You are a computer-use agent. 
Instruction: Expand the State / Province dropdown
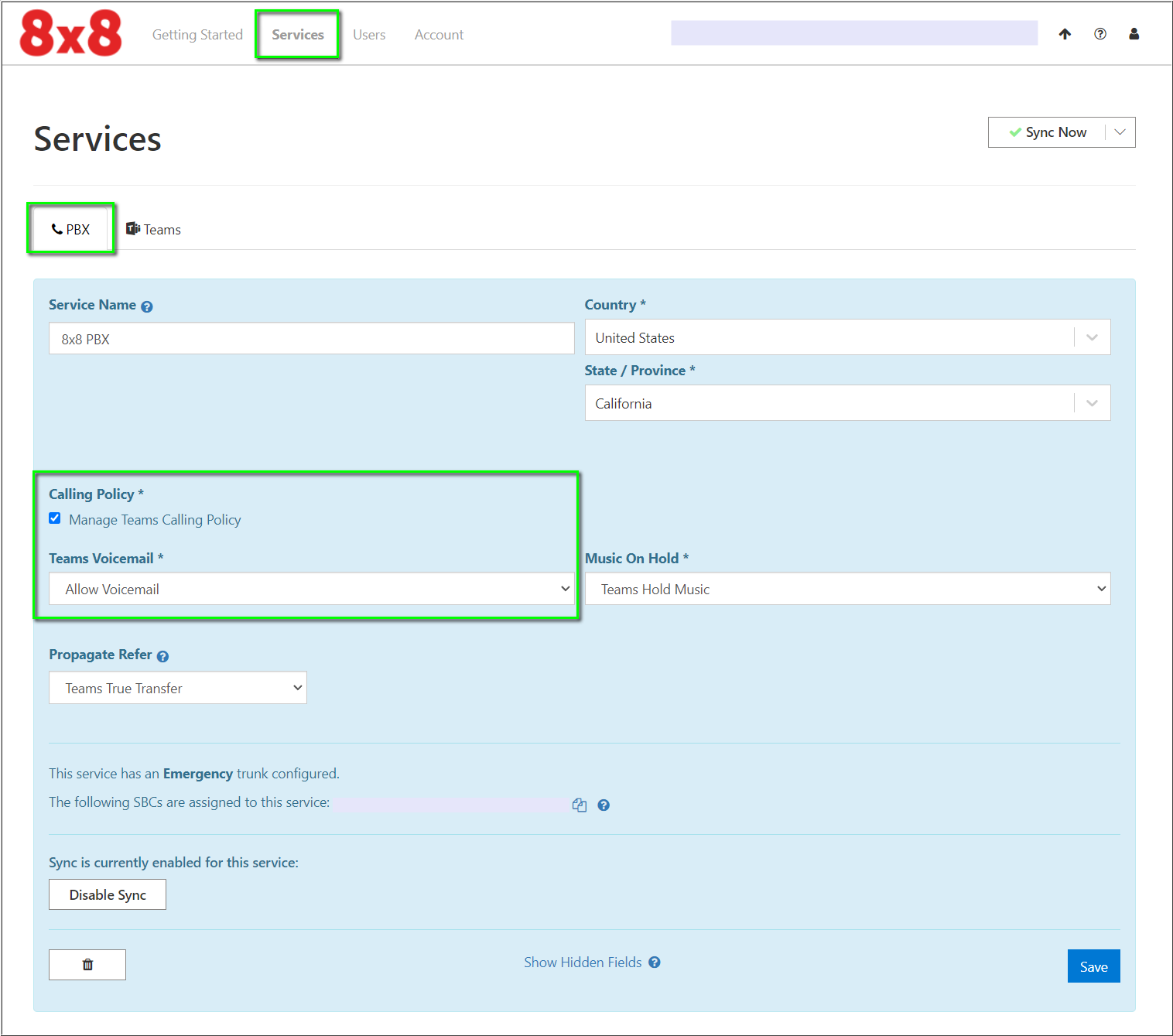[847, 403]
